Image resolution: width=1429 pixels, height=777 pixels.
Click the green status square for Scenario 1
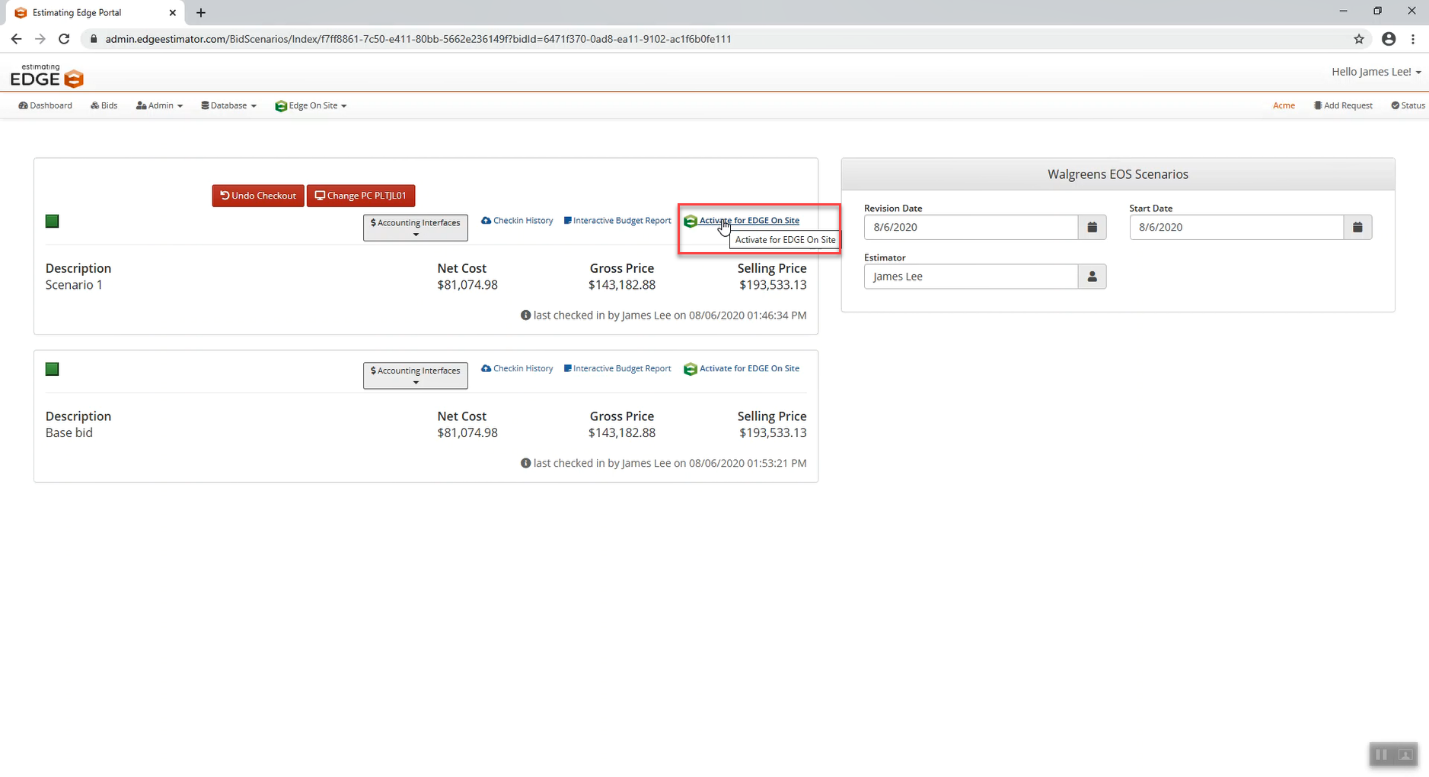[x=51, y=220]
